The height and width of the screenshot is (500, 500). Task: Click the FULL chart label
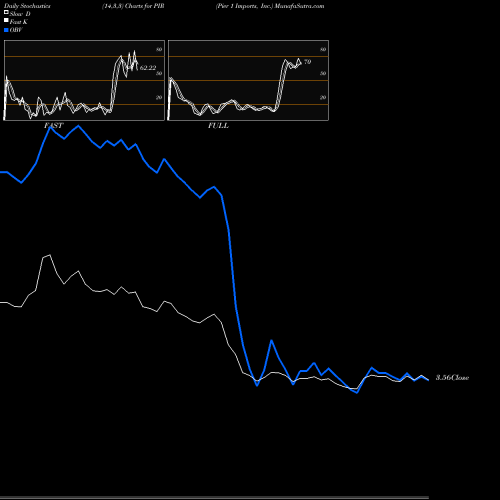coord(218,126)
